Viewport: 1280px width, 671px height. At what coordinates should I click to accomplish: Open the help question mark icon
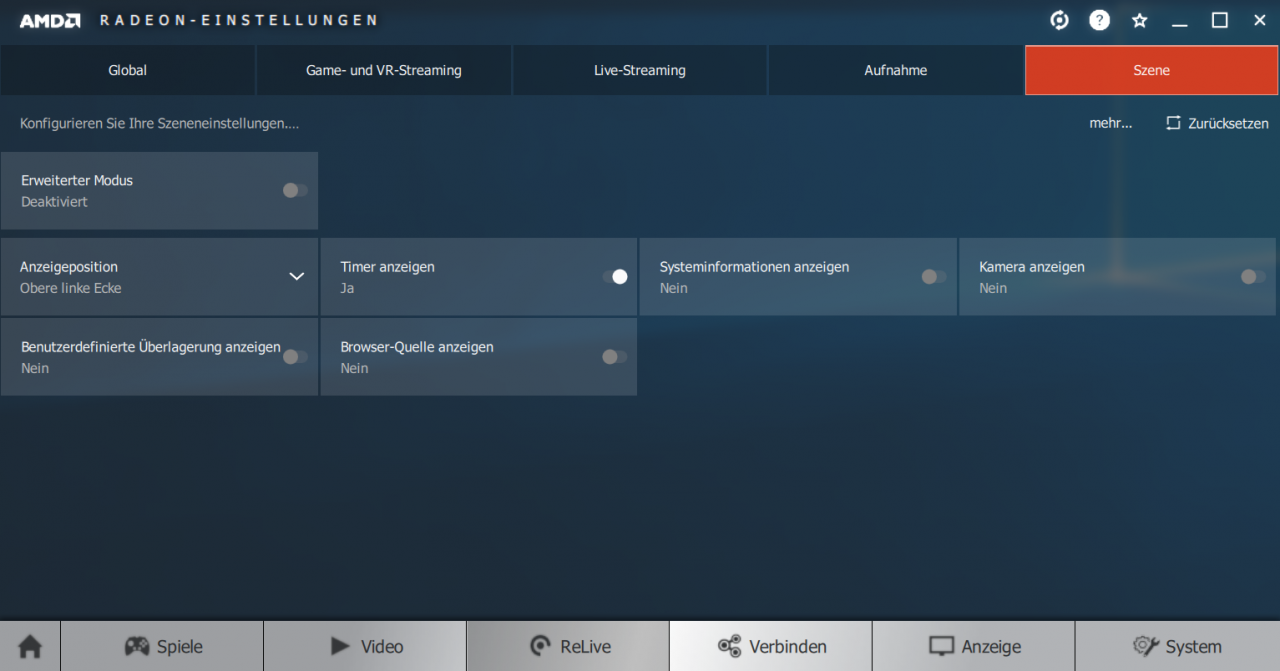(1099, 20)
